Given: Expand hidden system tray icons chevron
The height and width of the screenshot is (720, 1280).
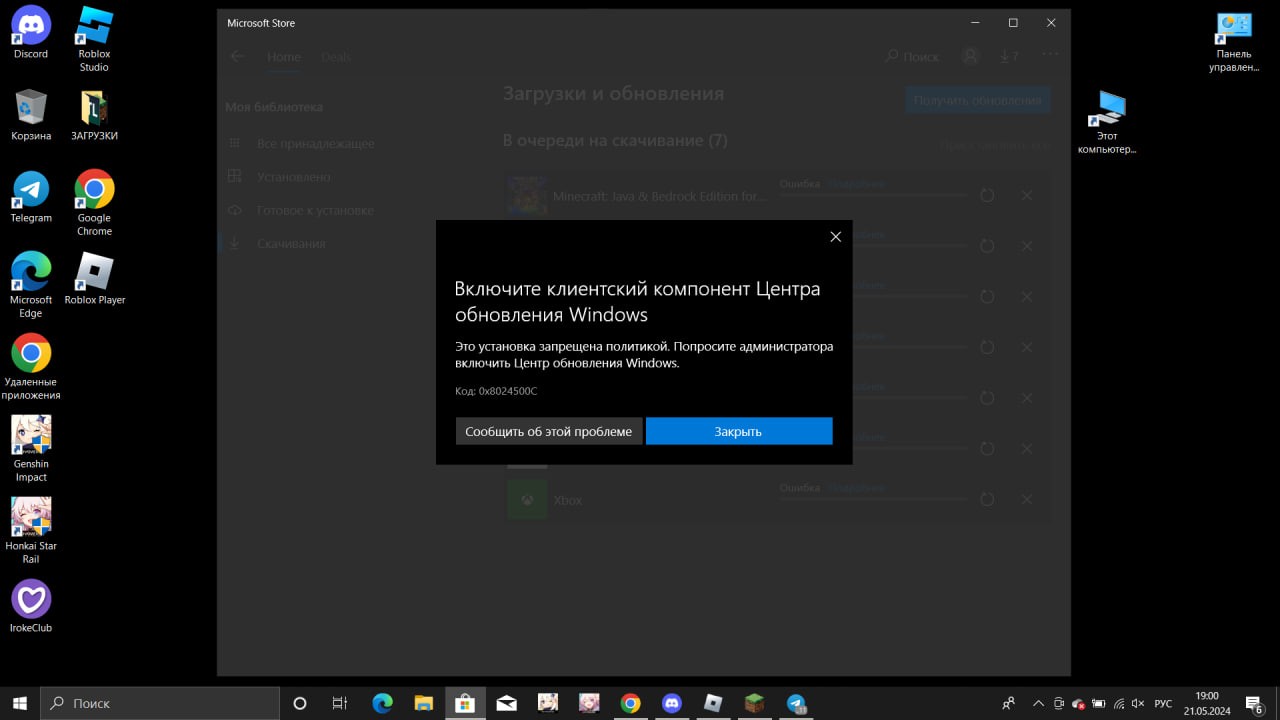Looking at the screenshot, I should [x=1038, y=703].
